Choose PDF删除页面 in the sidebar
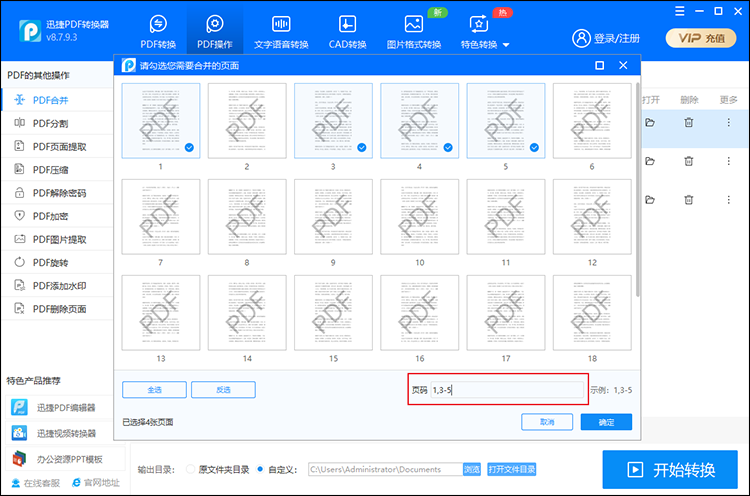The image size is (750, 496). point(56,309)
